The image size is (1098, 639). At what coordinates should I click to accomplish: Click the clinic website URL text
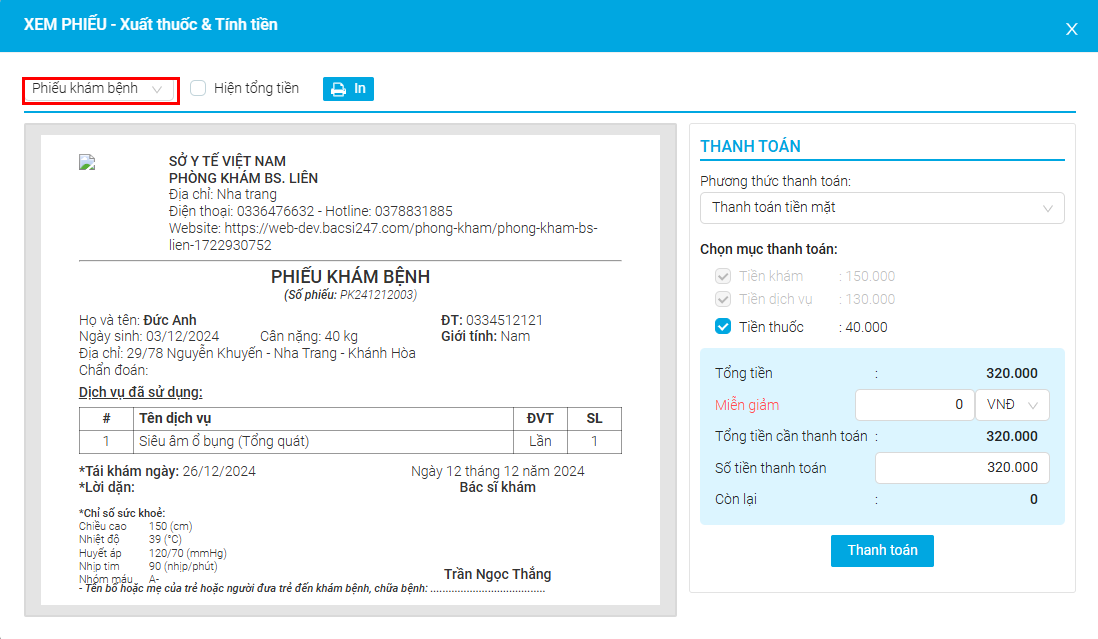[x=383, y=237]
